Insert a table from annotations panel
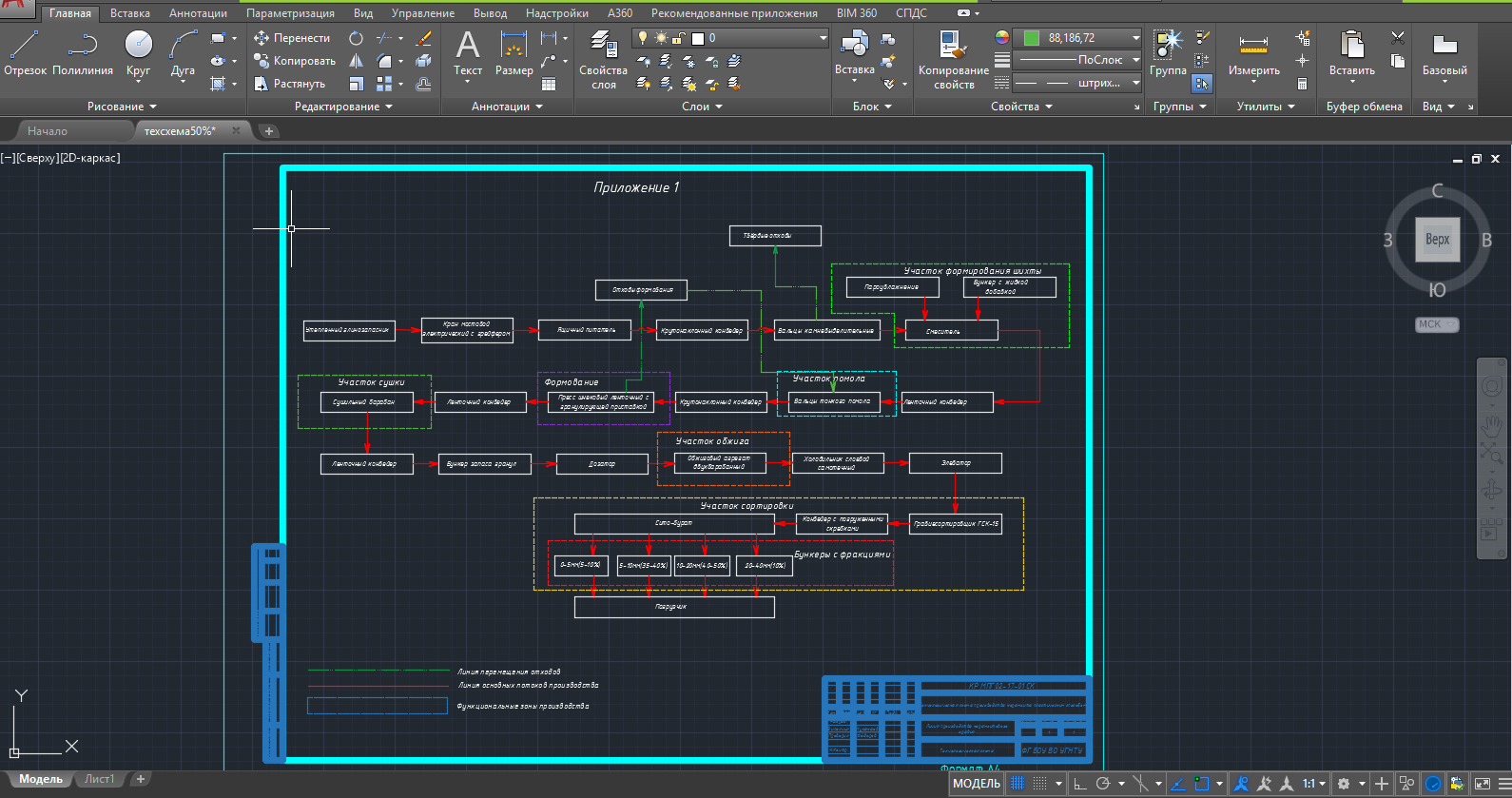1512x798 pixels. coord(549,84)
